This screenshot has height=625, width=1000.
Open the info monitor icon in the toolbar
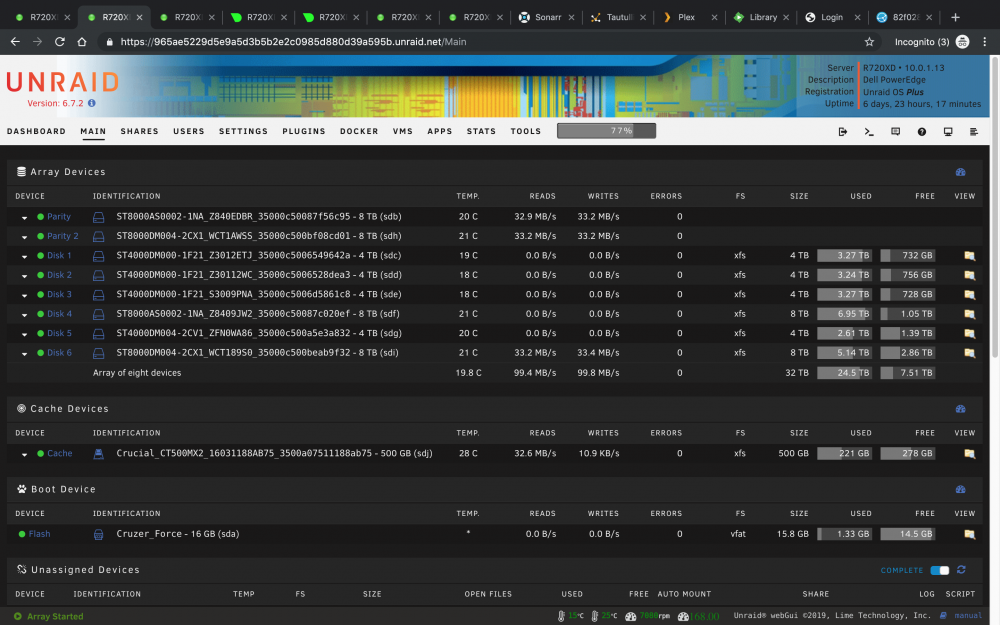coord(948,131)
